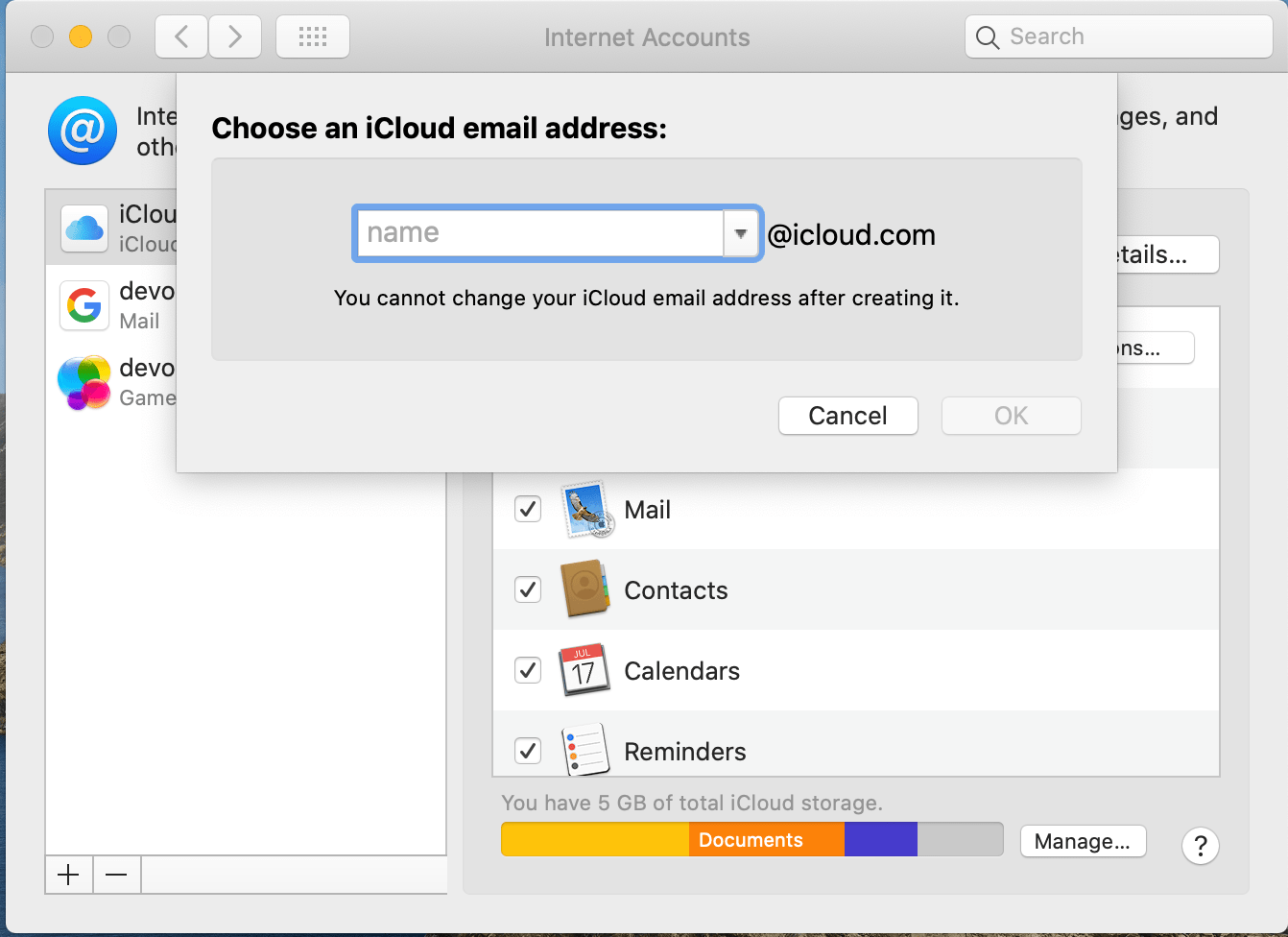Click the blue storage bar segment
This screenshot has height=937, width=1288.
point(881,839)
